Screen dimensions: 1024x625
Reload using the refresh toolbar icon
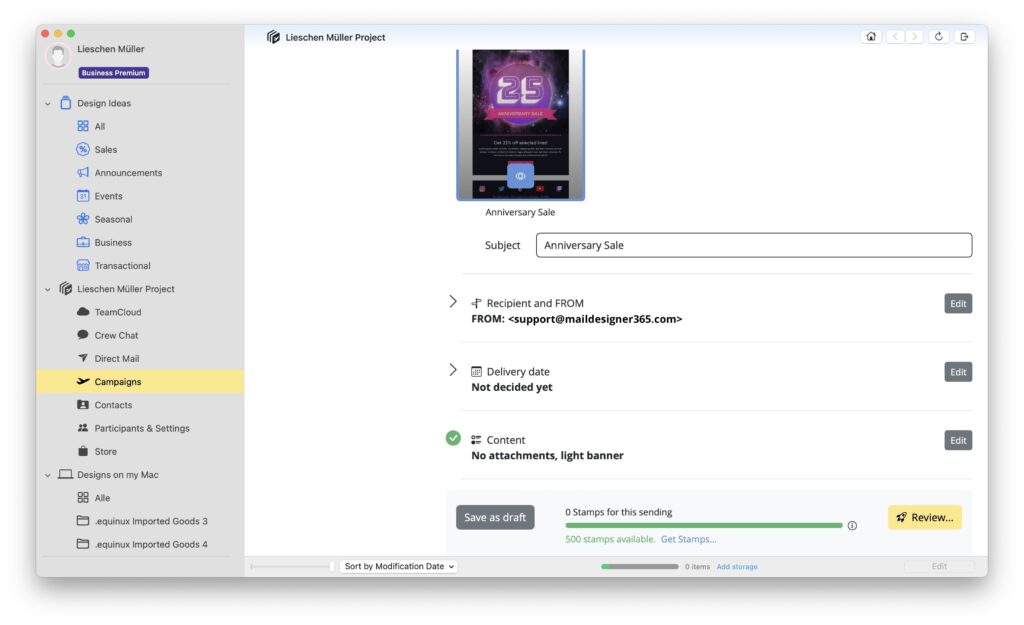tap(938, 37)
